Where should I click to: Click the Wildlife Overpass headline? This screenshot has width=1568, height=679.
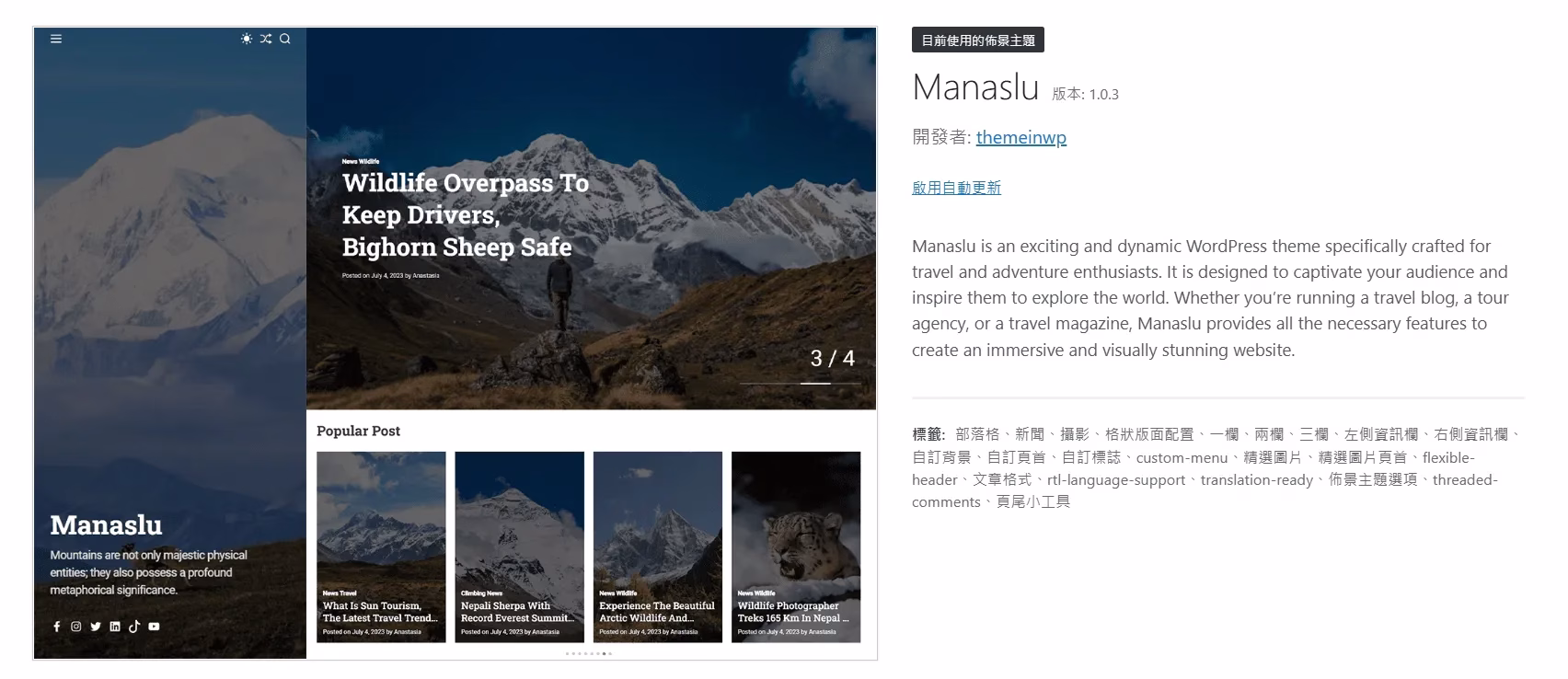[x=466, y=214]
